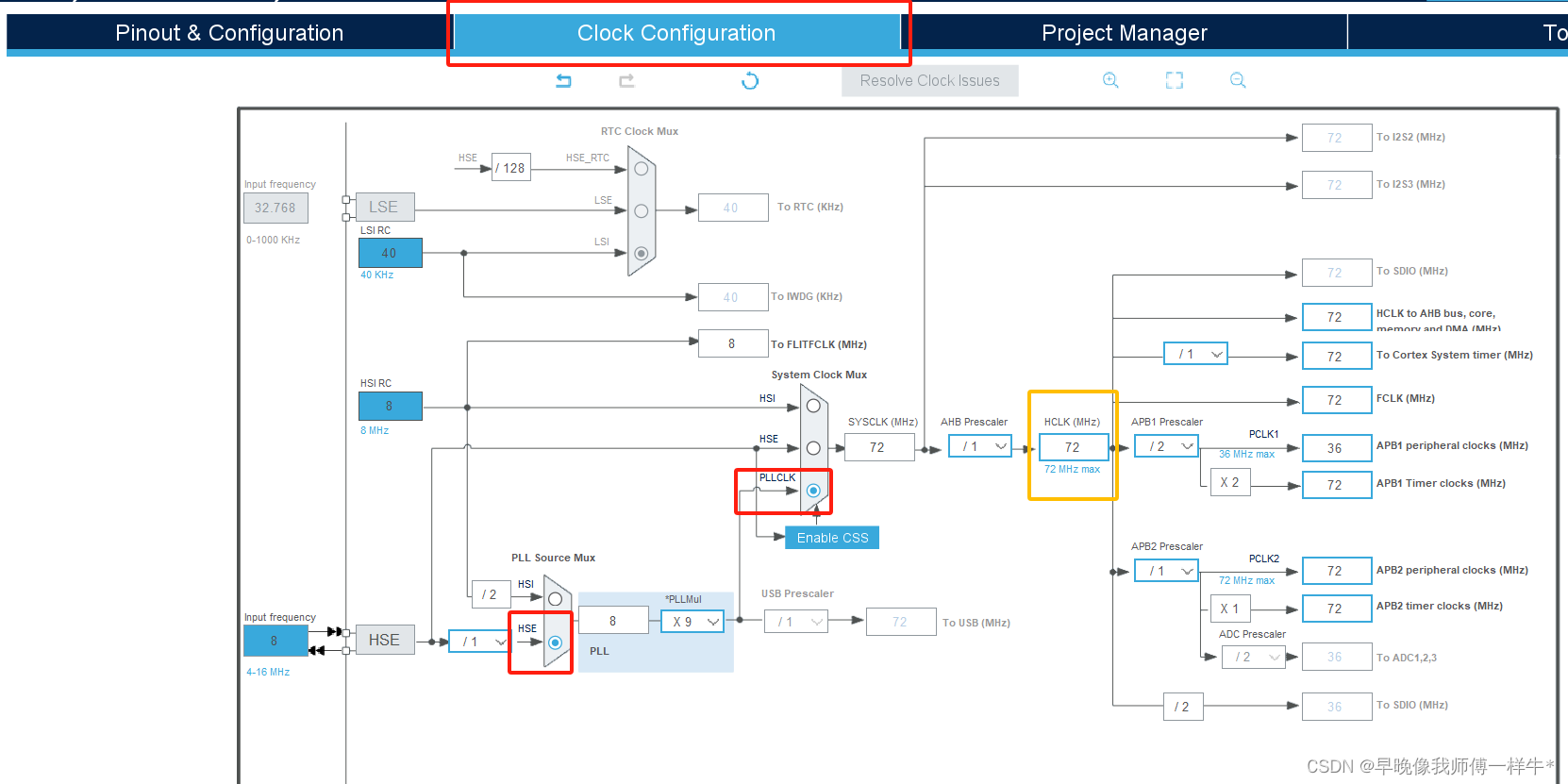Click the SYSCLK 72 value field

coord(879,447)
